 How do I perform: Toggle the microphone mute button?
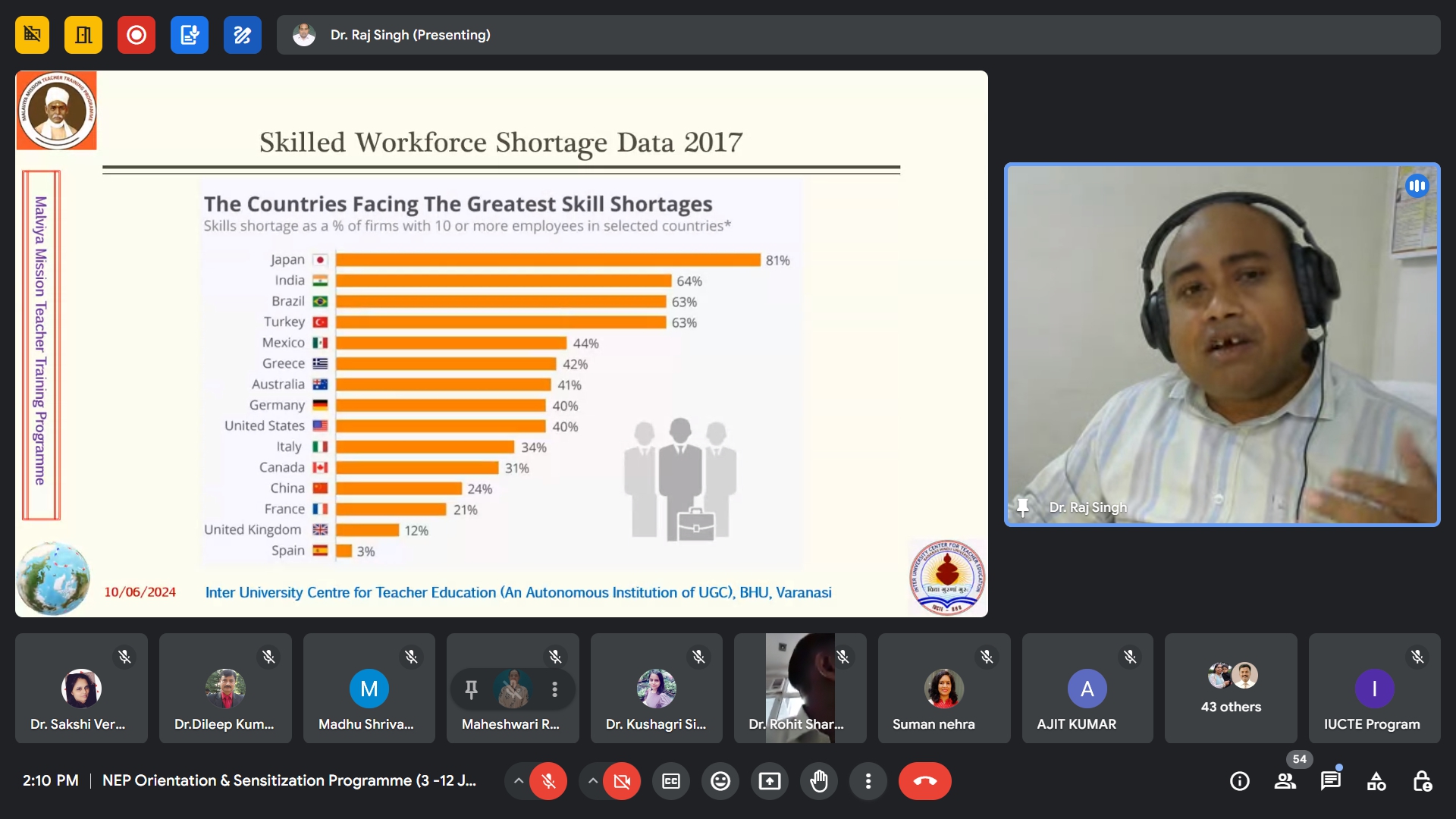tap(548, 781)
